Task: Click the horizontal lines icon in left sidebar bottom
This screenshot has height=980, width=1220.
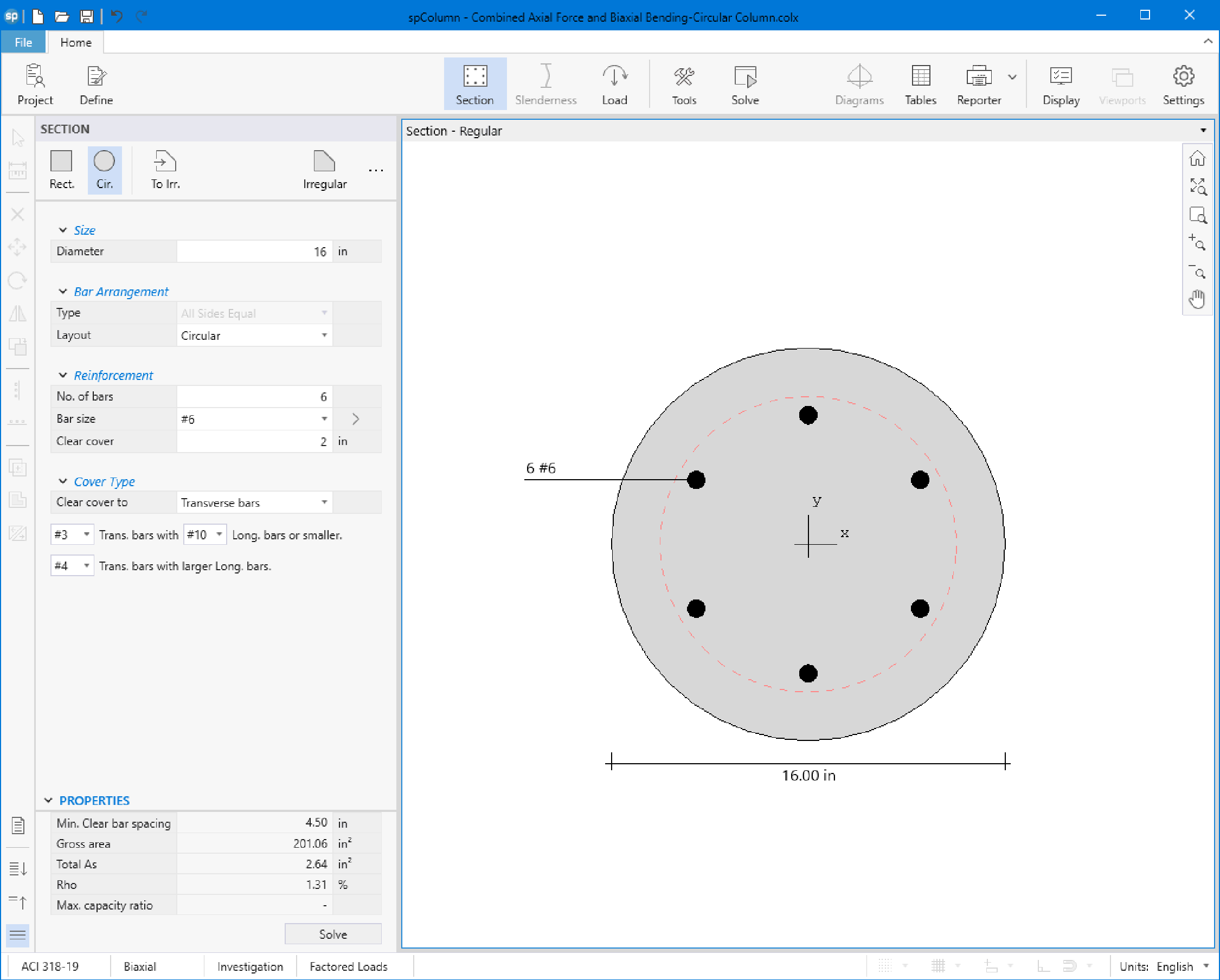Action: tap(17, 934)
